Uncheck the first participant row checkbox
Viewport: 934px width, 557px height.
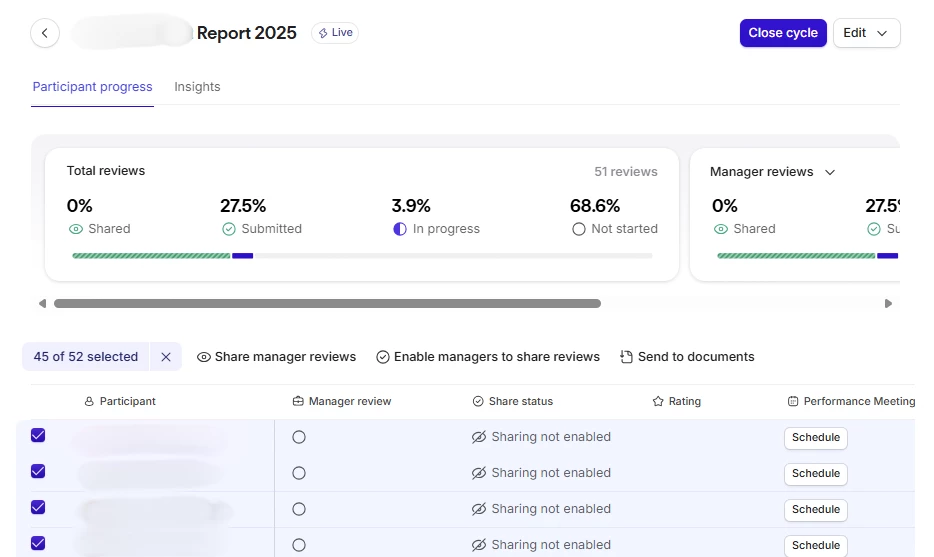pyautogui.click(x=38, y=436)
